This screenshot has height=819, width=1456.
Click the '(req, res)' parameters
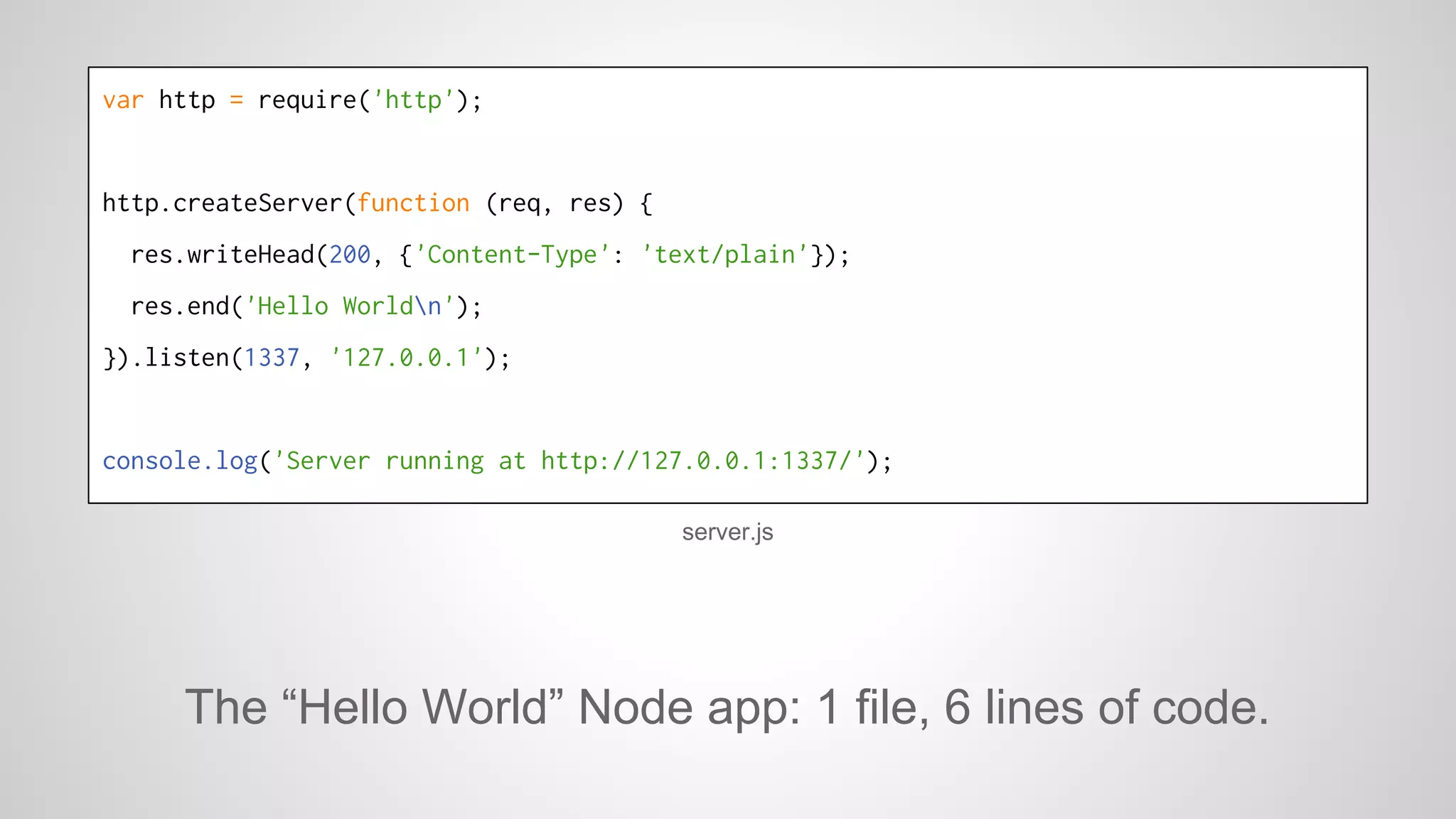555,203
